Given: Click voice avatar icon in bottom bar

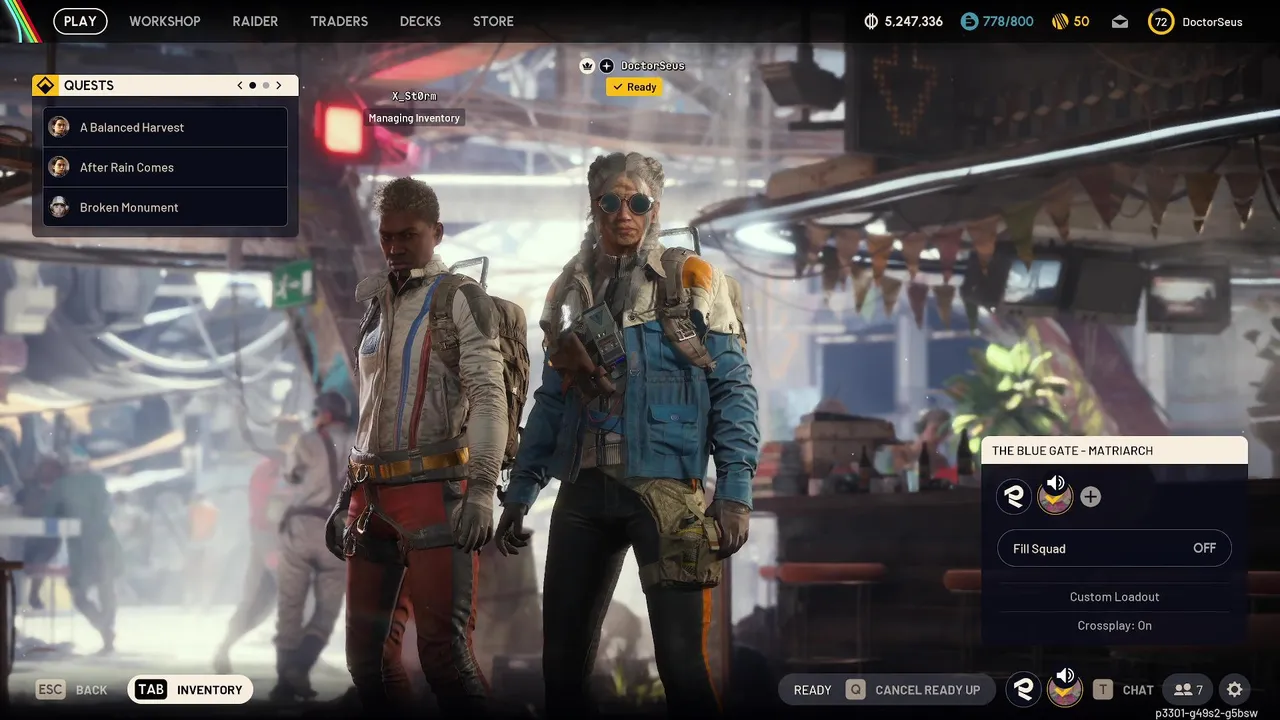Looking at the screenshot, I should [x=1064, y=688].
